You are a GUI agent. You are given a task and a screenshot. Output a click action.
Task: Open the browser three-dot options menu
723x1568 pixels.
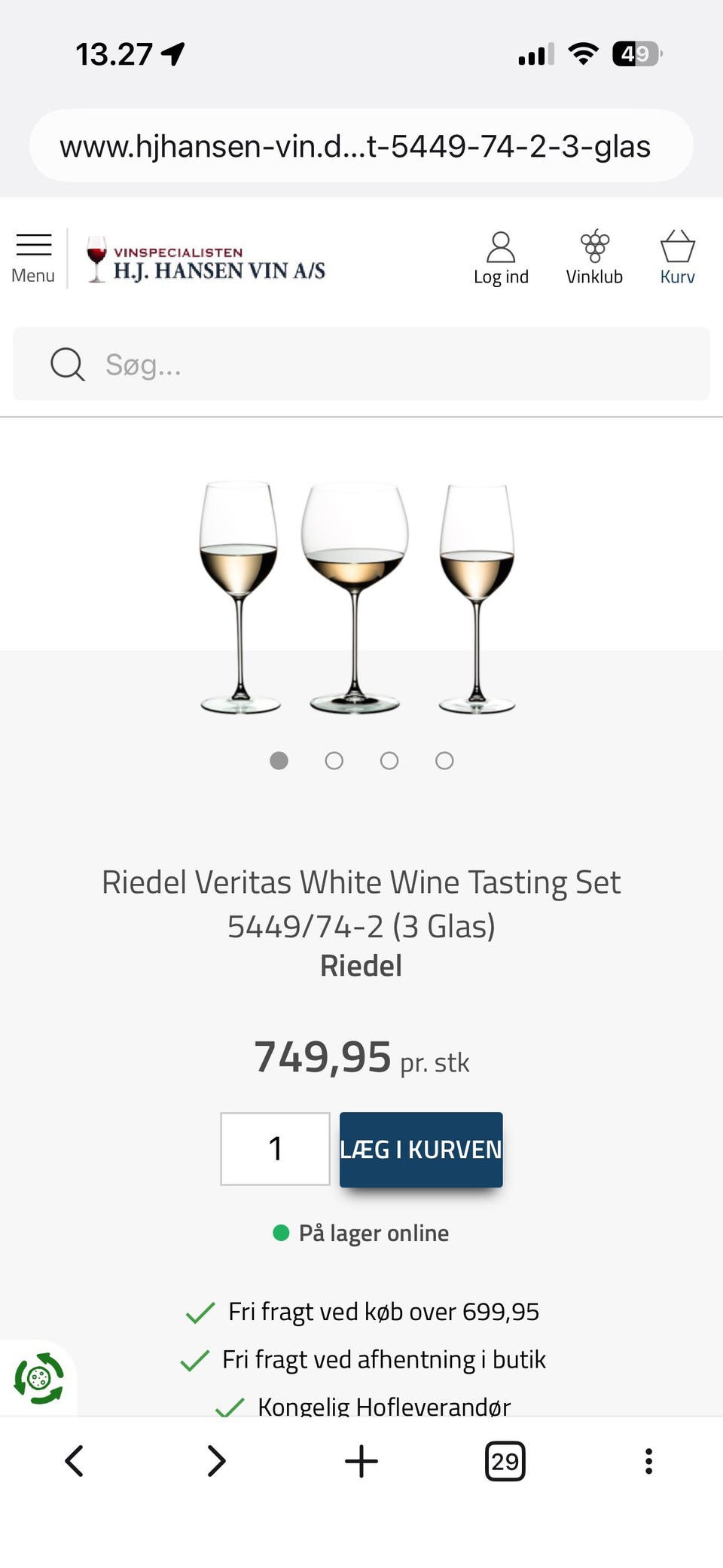[648, 1461]
